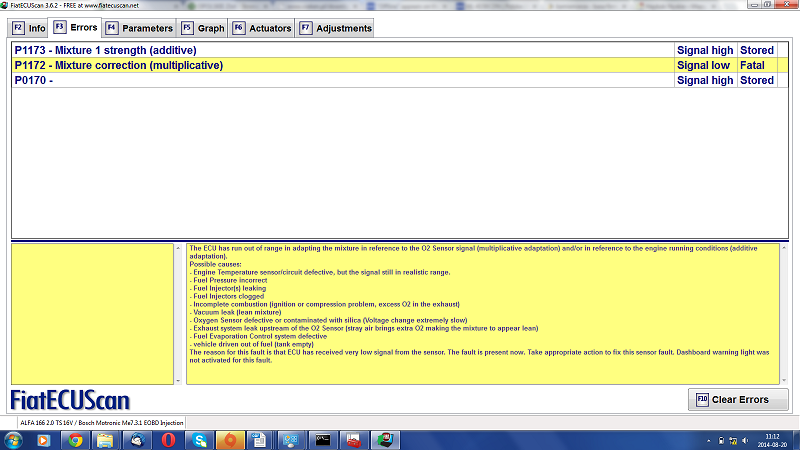Click the F6 key icon on Actuators tab

click(238, 28)
